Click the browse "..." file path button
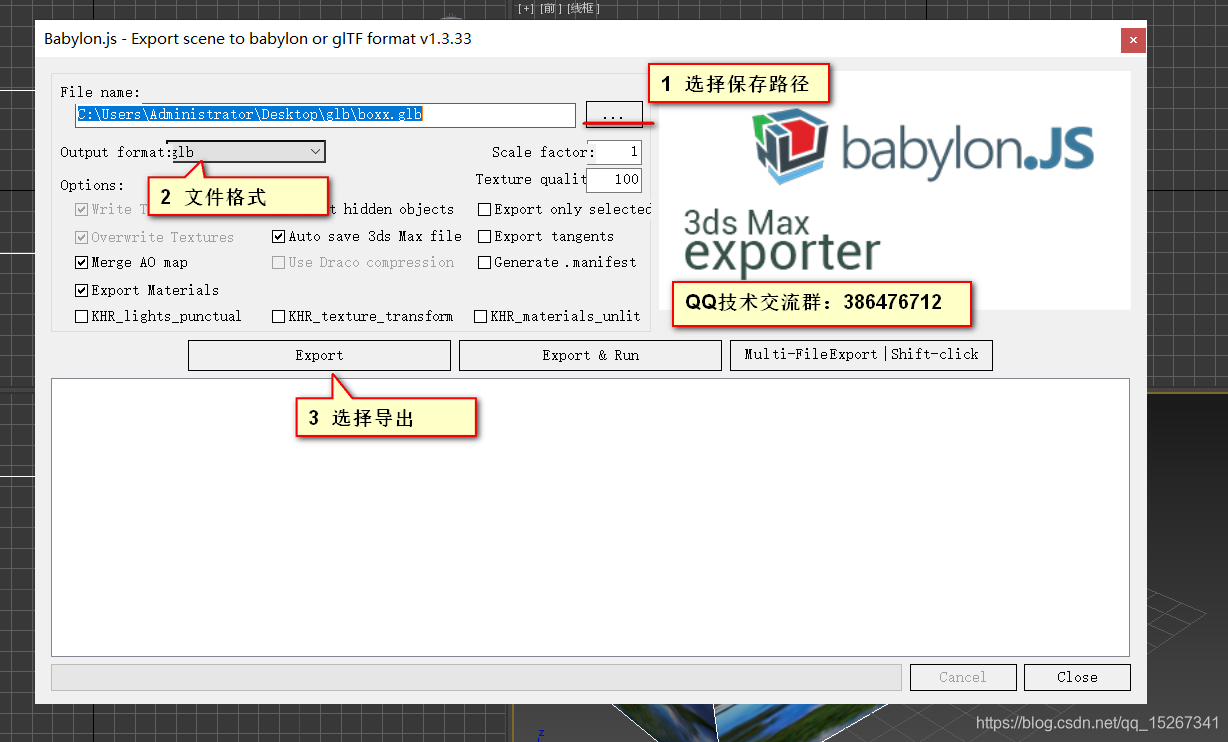Viewport: 1228px width, 742px height. click(613, 114)
